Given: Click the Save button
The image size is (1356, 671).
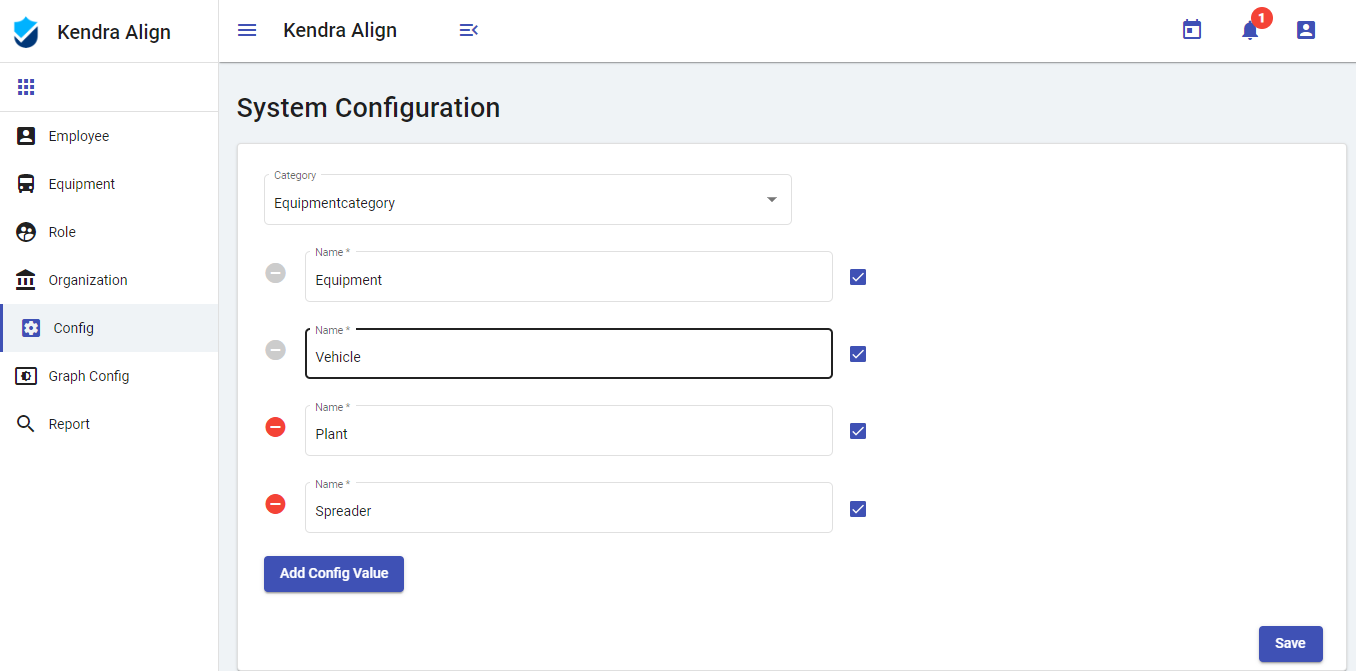Looking at the screenshot, I should click(x=1290, y=644).
